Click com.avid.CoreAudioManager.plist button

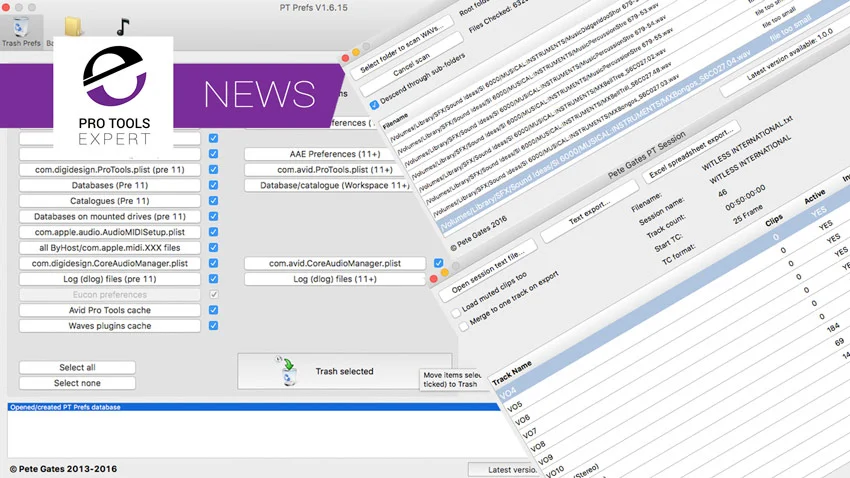334,263
